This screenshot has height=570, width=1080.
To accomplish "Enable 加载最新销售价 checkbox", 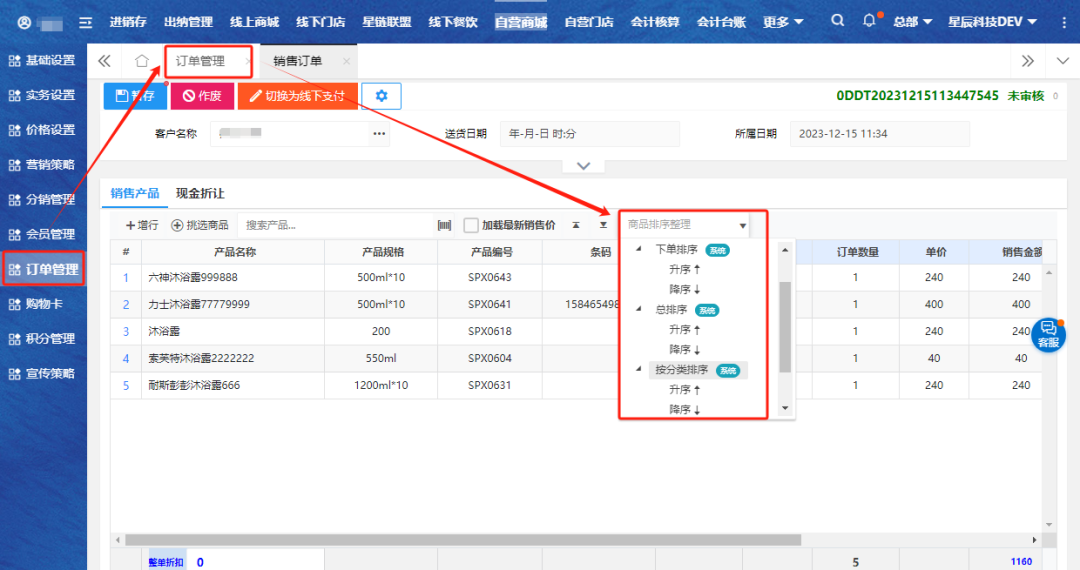I will [471, 225].
